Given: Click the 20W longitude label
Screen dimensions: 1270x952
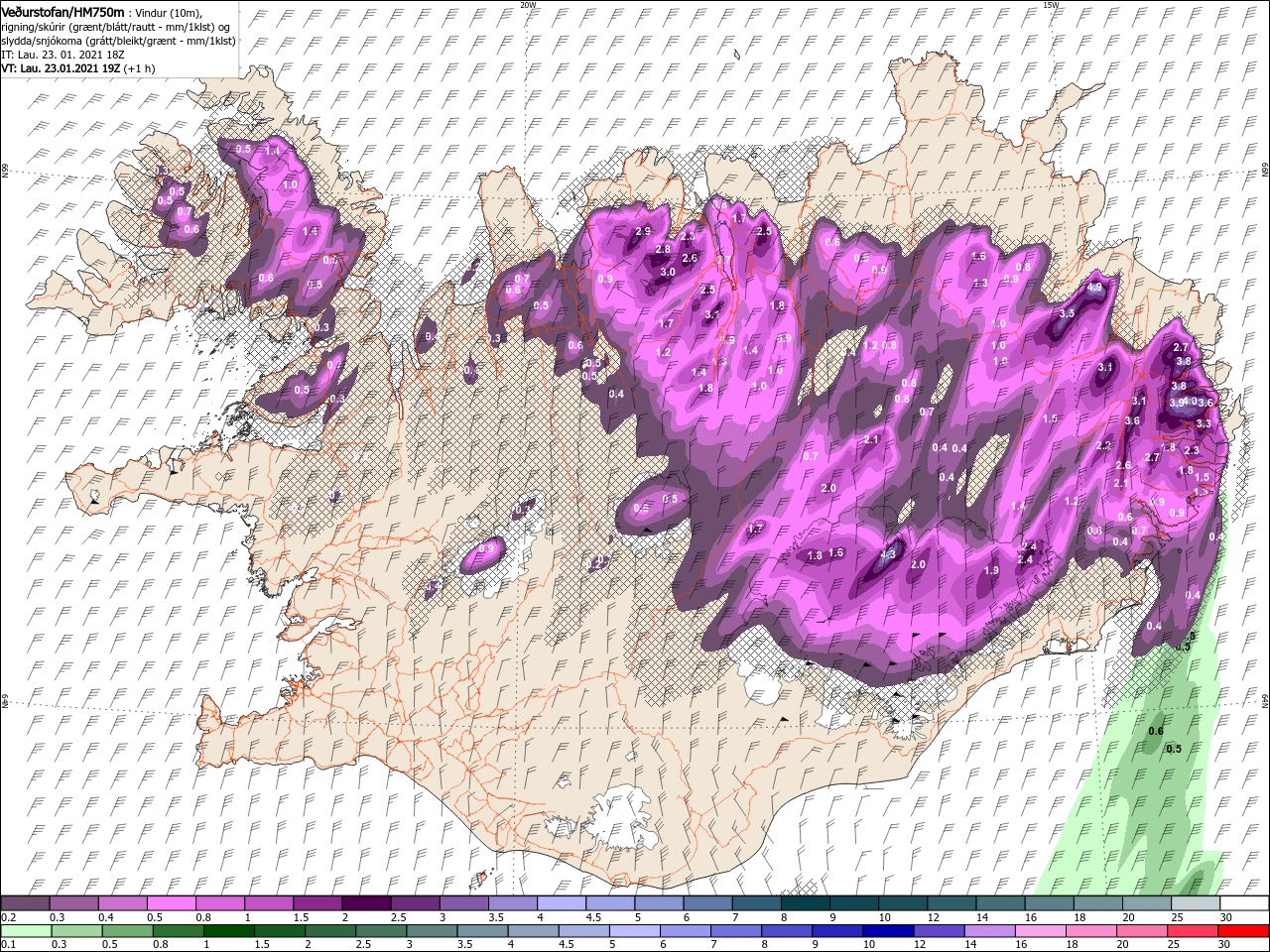Looking at the screenshot, I should pyautogui.click(x=528, y=4).
